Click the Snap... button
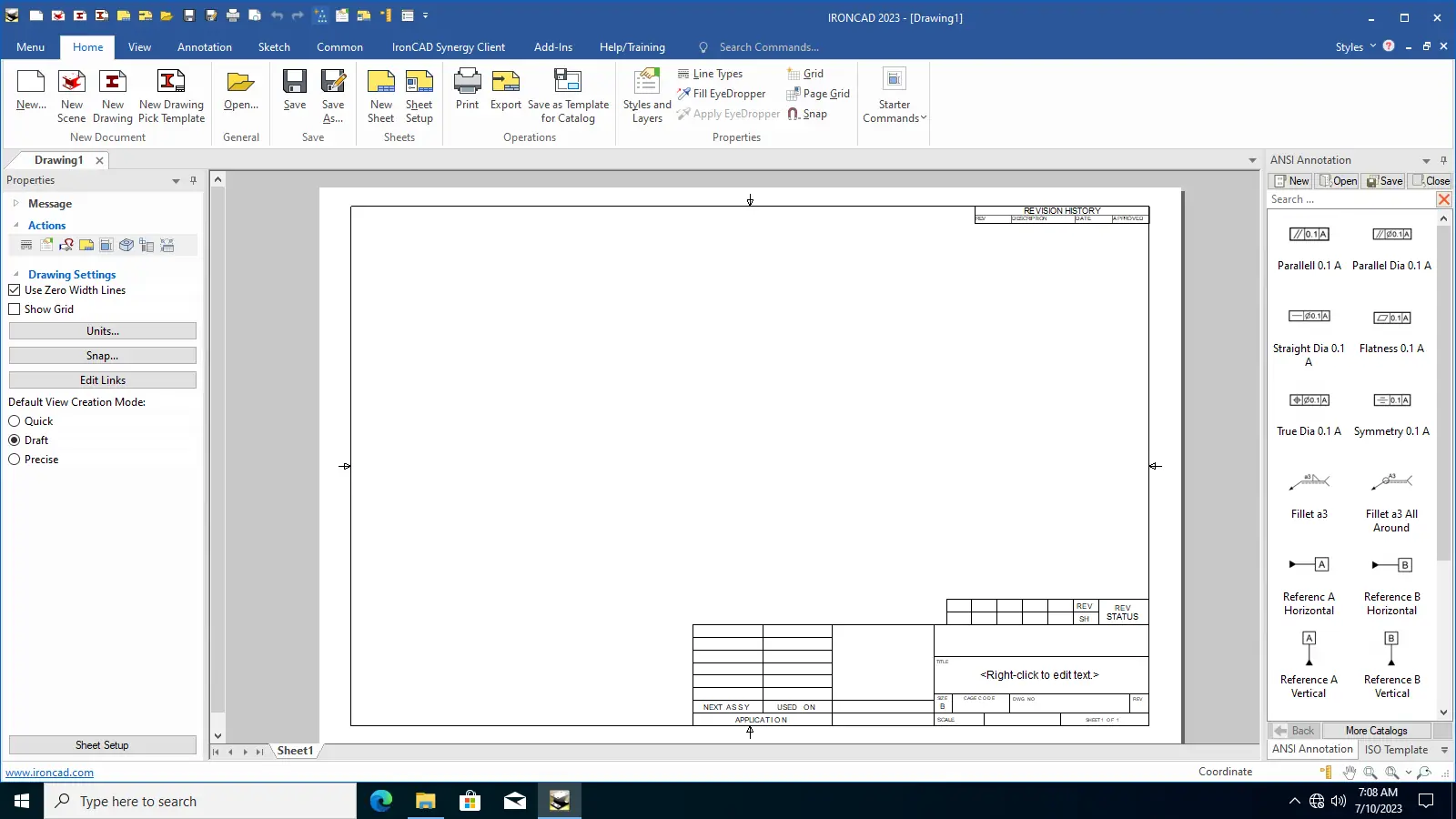Screen dimensions: 1456x819 pos(103,356)
